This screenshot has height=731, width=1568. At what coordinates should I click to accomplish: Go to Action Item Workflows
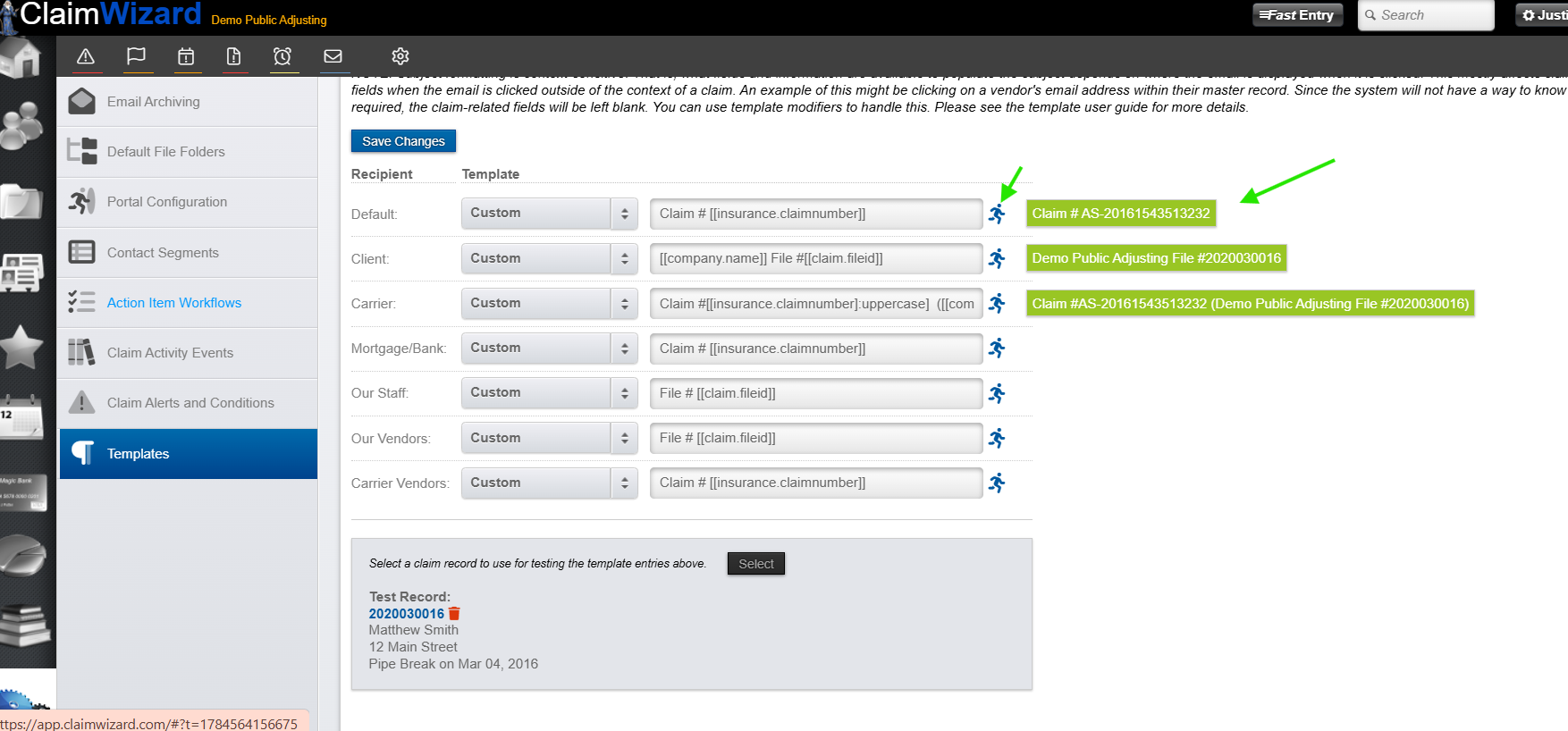pyautogui.click(x=189, y=303)
